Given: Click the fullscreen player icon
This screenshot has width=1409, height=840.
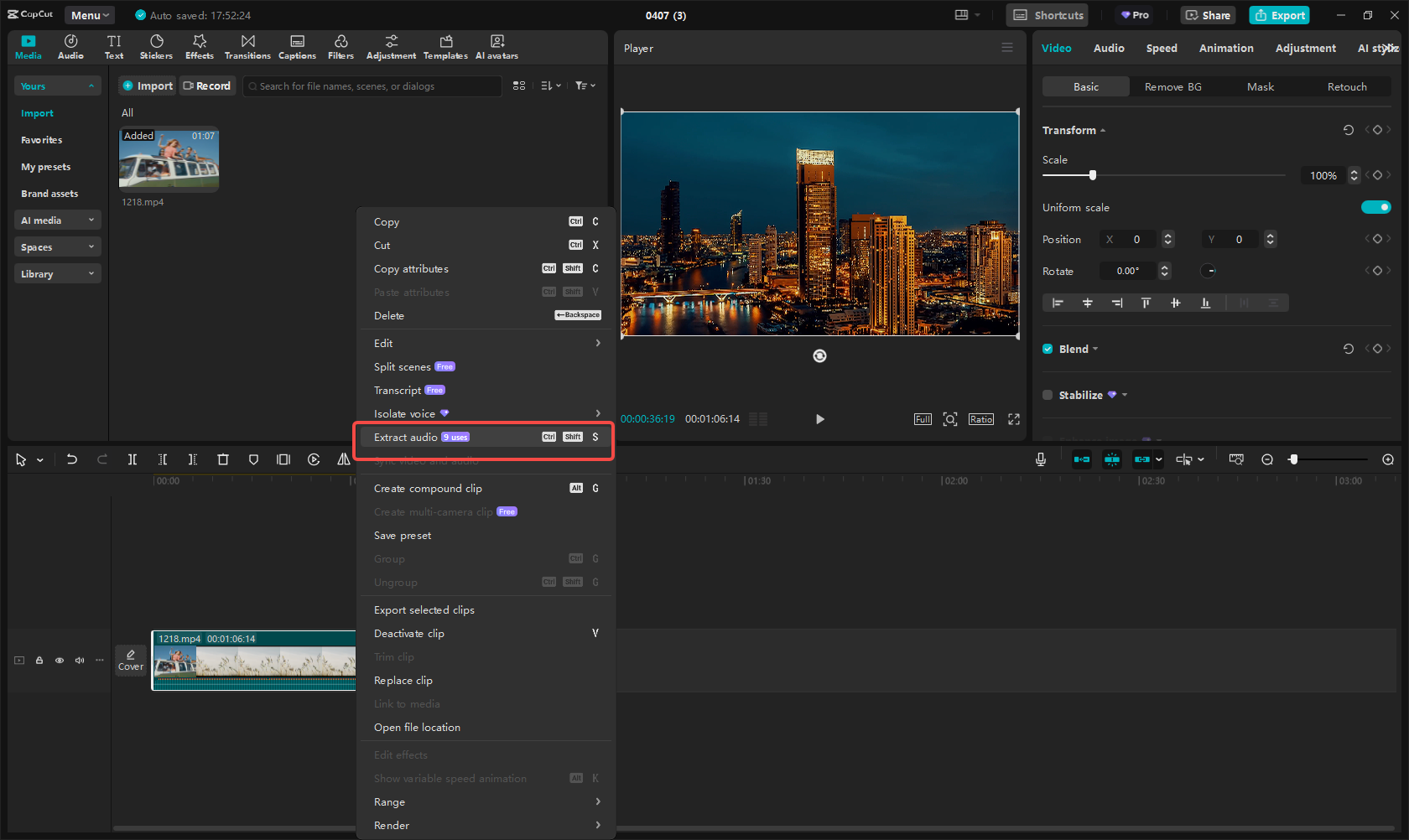Looking at the screenshot, I should [1014, 419].
